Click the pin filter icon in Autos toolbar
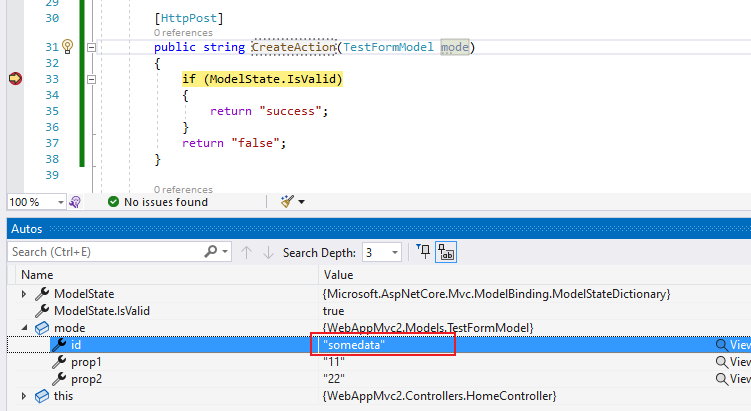Image resolution: width=751 pixels, height=411 pixels. tap(423, 251)
